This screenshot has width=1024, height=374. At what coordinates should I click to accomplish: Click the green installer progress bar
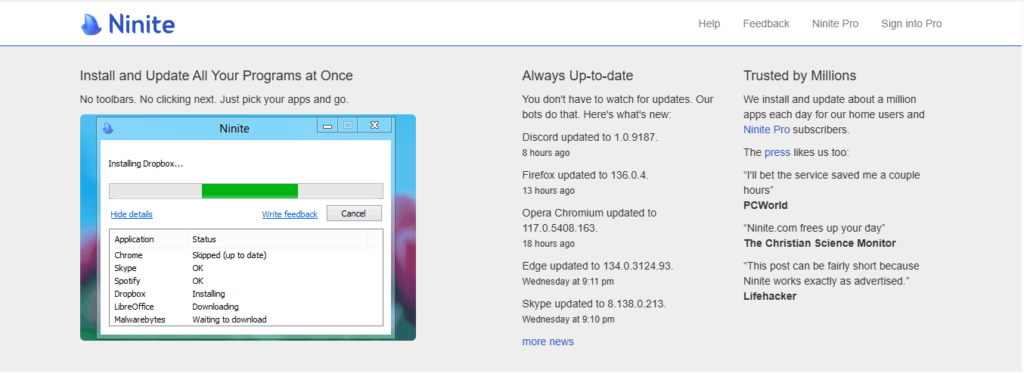point(249,191)
